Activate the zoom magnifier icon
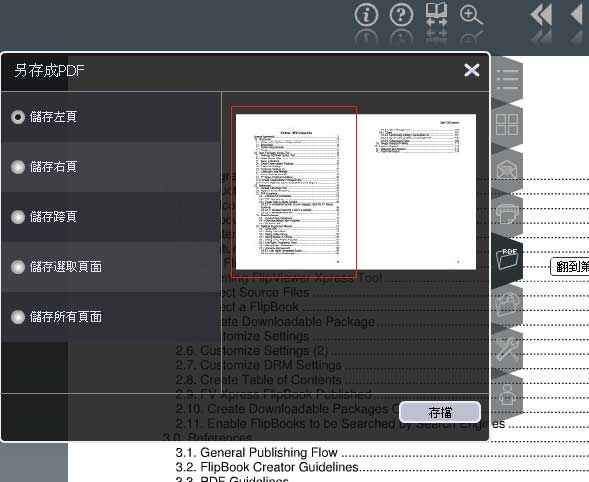Viewport: 589px width, 482px height. 471,15
